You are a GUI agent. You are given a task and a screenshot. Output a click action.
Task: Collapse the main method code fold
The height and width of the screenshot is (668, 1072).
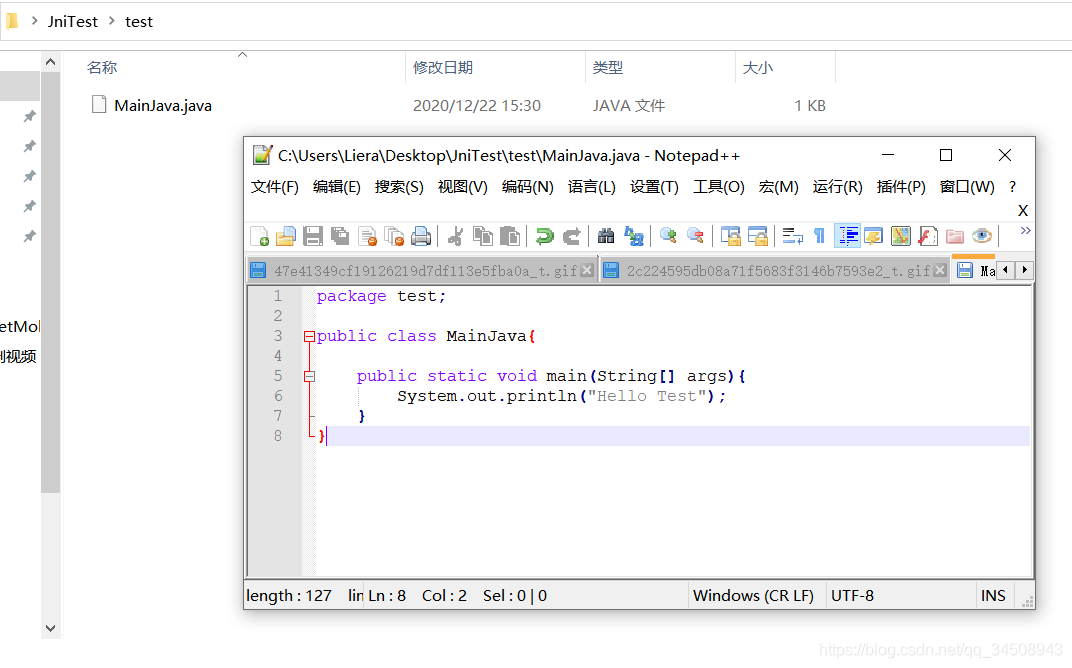coord(310,376)
